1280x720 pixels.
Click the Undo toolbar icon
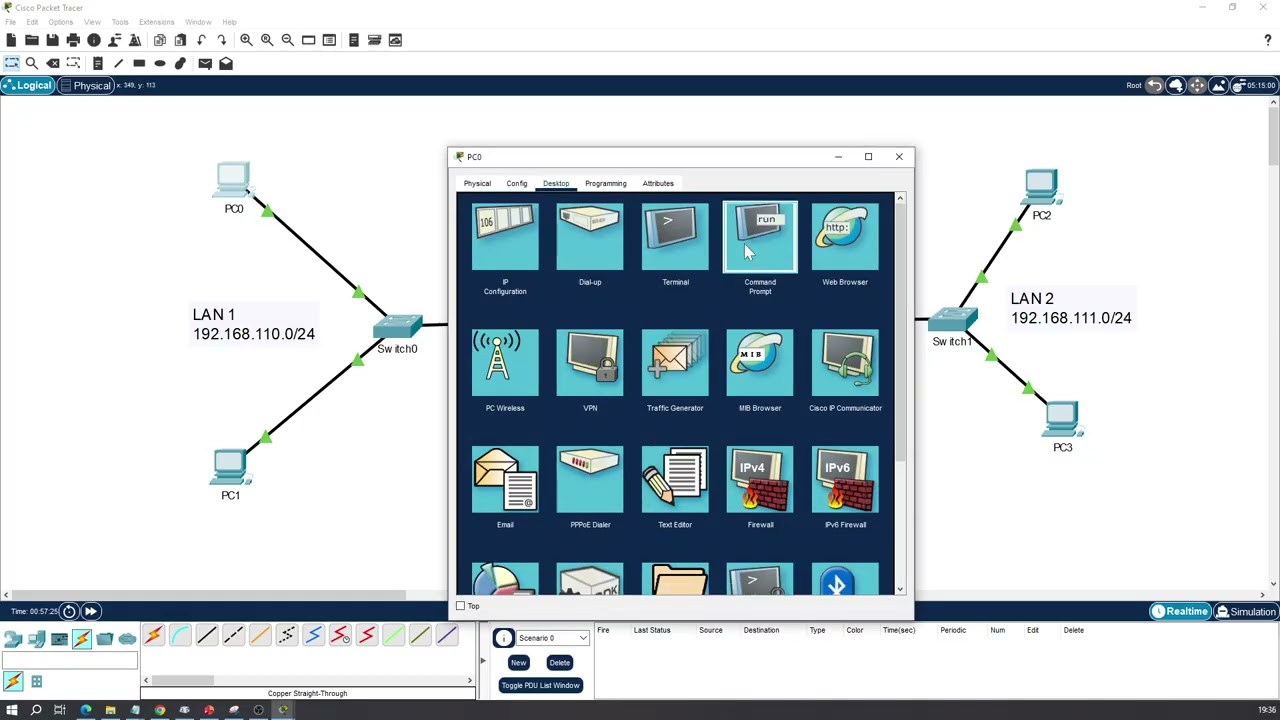click(201, 40)
